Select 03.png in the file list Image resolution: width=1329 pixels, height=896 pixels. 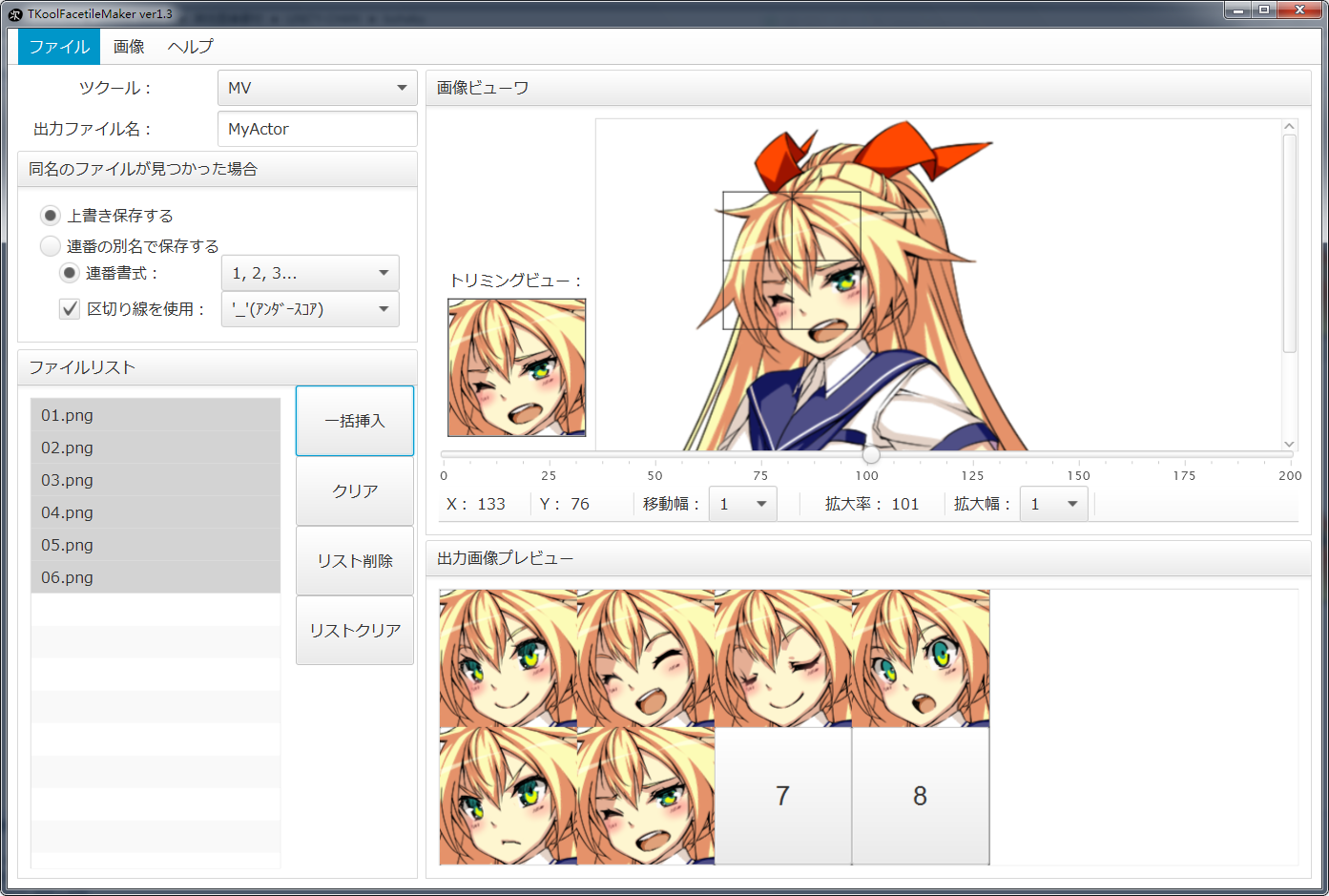point(156,480)
